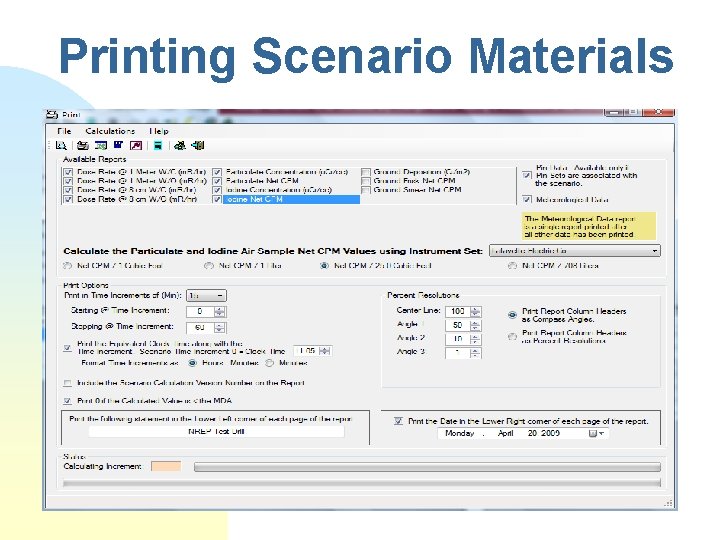This screenshot has height=540, width=720.
Task: Open the Help menu
Action: point(158,131)
